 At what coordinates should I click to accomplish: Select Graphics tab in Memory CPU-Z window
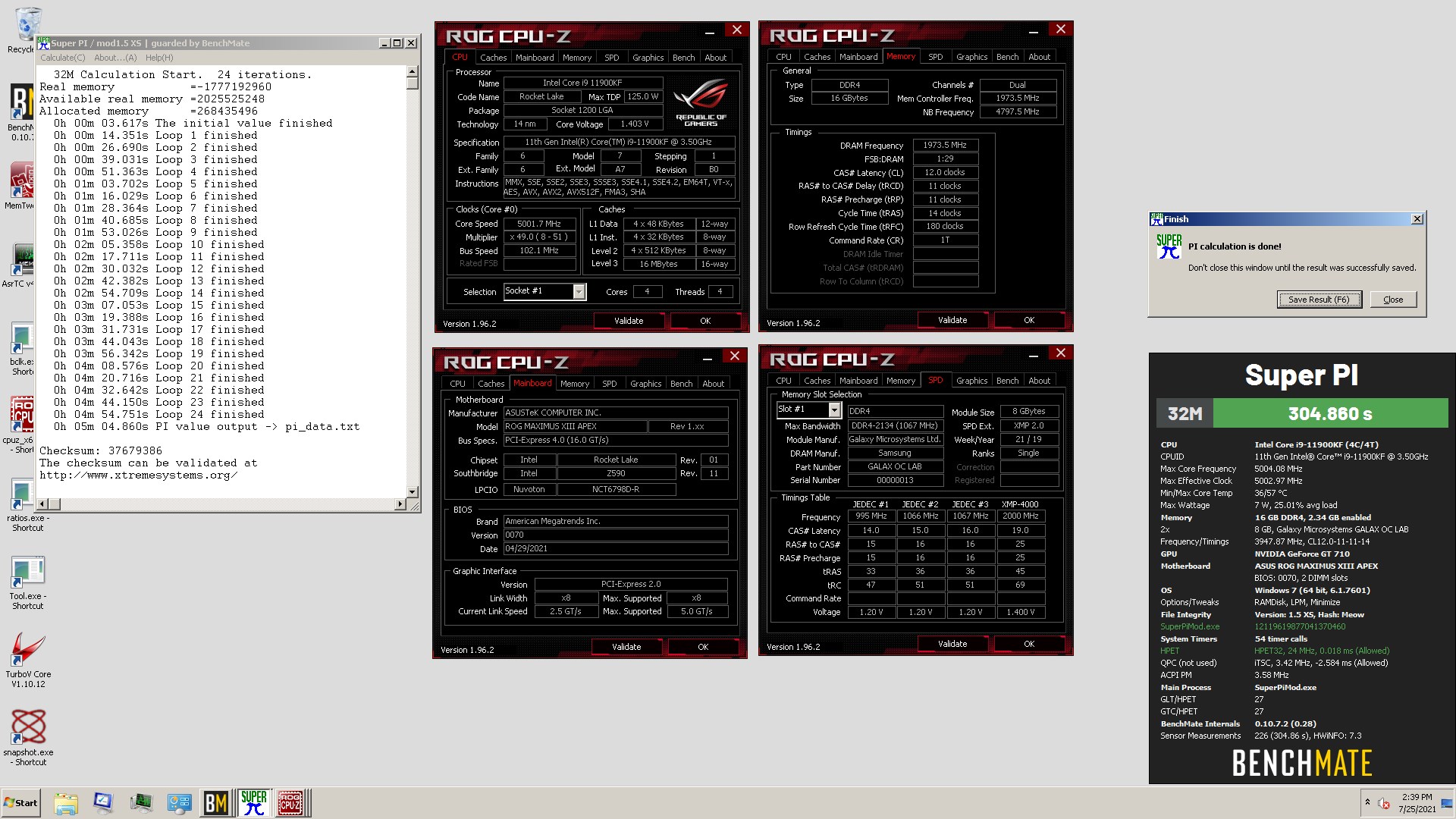tap(971, 57)
